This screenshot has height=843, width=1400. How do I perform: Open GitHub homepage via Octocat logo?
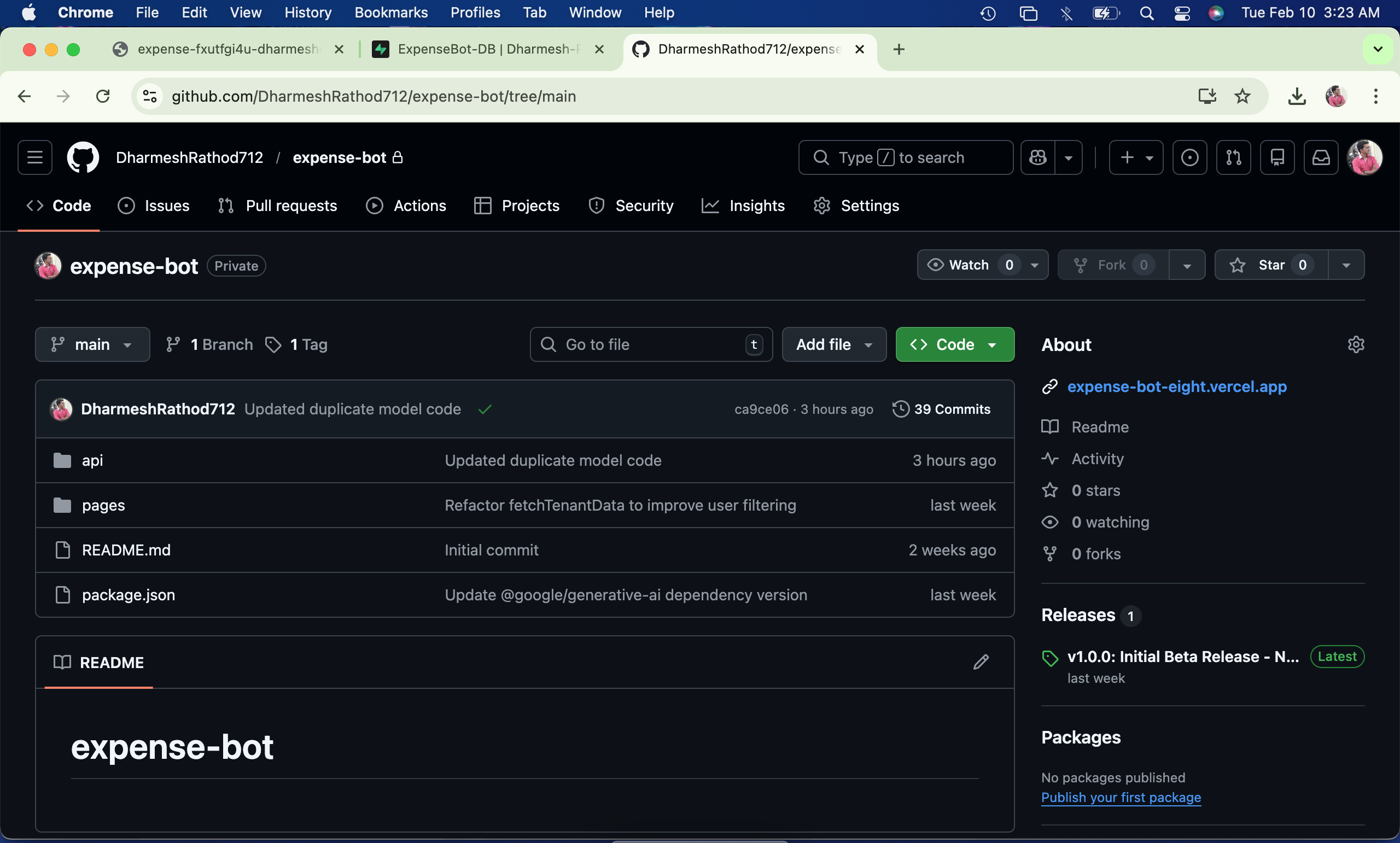tap(83, 157)
